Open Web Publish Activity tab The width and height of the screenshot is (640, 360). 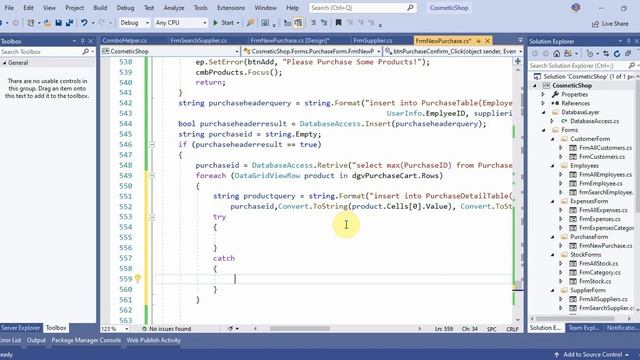pos(153,340)
